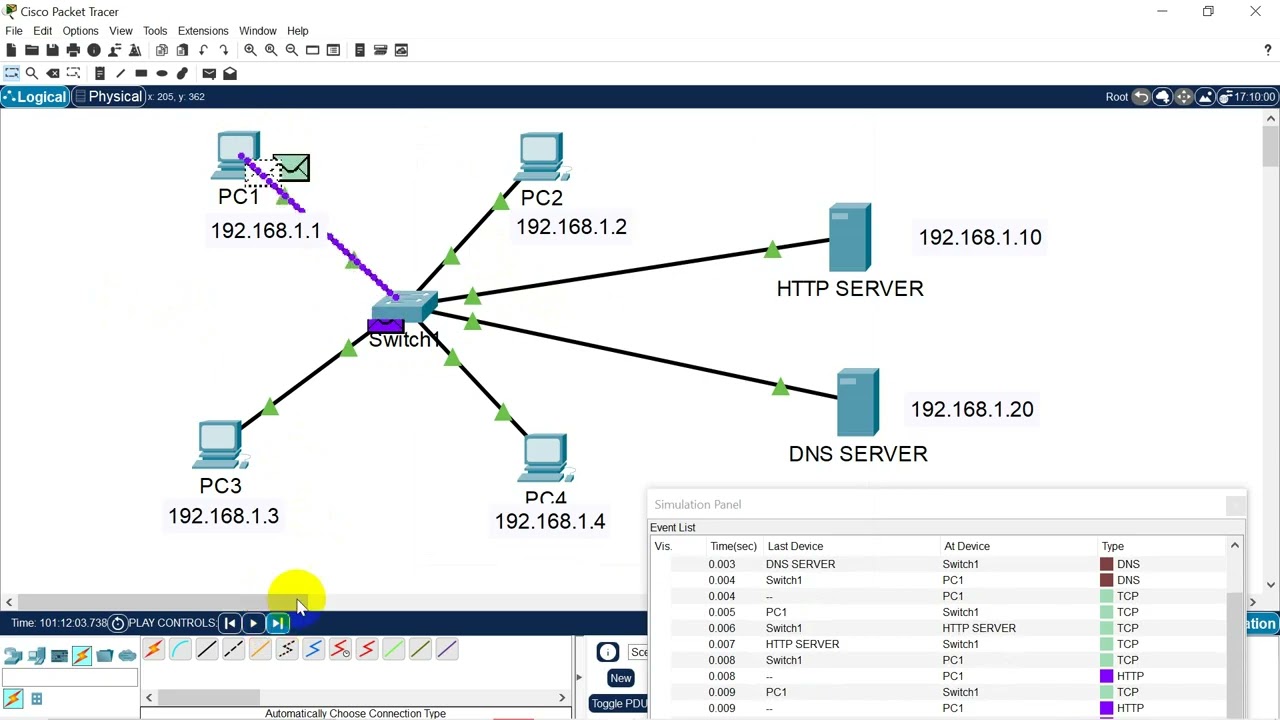1280x720 pixels.
Task: Click the Add Simple PDU closed envelope
Action: (209, 73)
